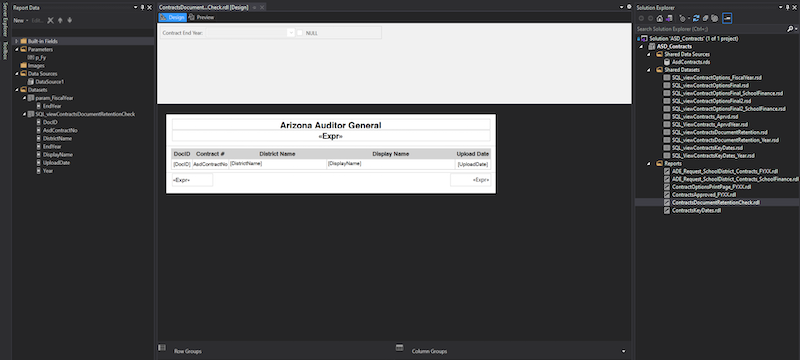Collapse the Parameters folder
Image resolution: width=800 pixels, height=360 pixels.
point(16,49)
